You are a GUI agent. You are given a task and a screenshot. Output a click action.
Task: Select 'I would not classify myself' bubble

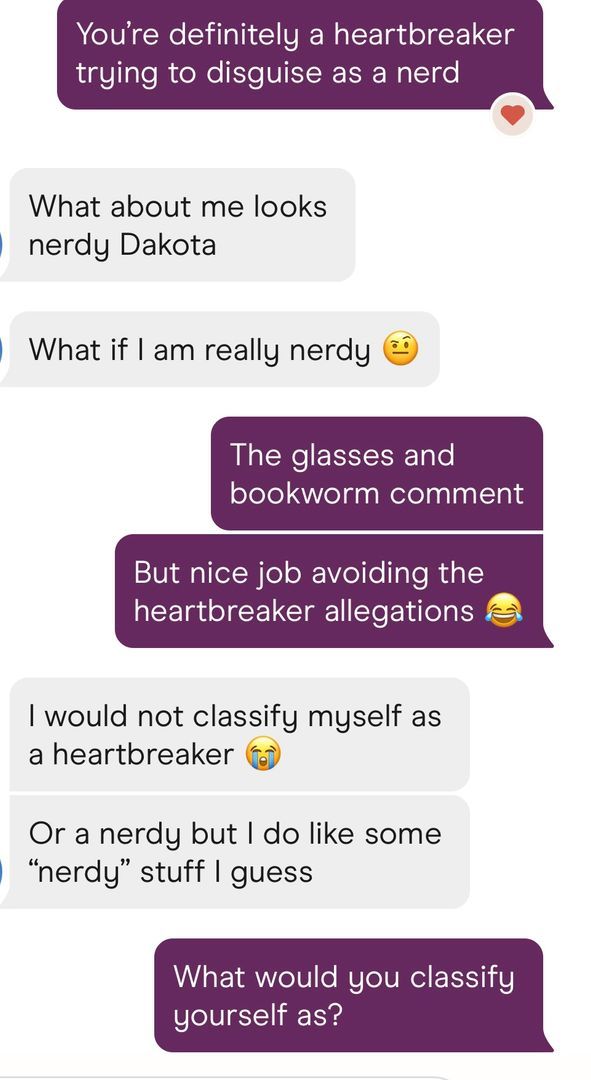pyautogui.click(x=239, y=734)
